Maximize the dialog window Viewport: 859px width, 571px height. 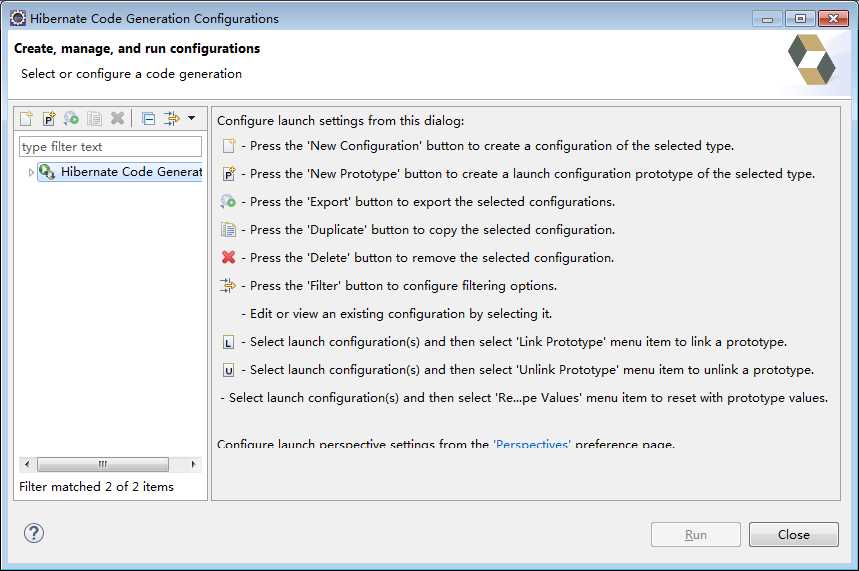(x=800, y=19)
